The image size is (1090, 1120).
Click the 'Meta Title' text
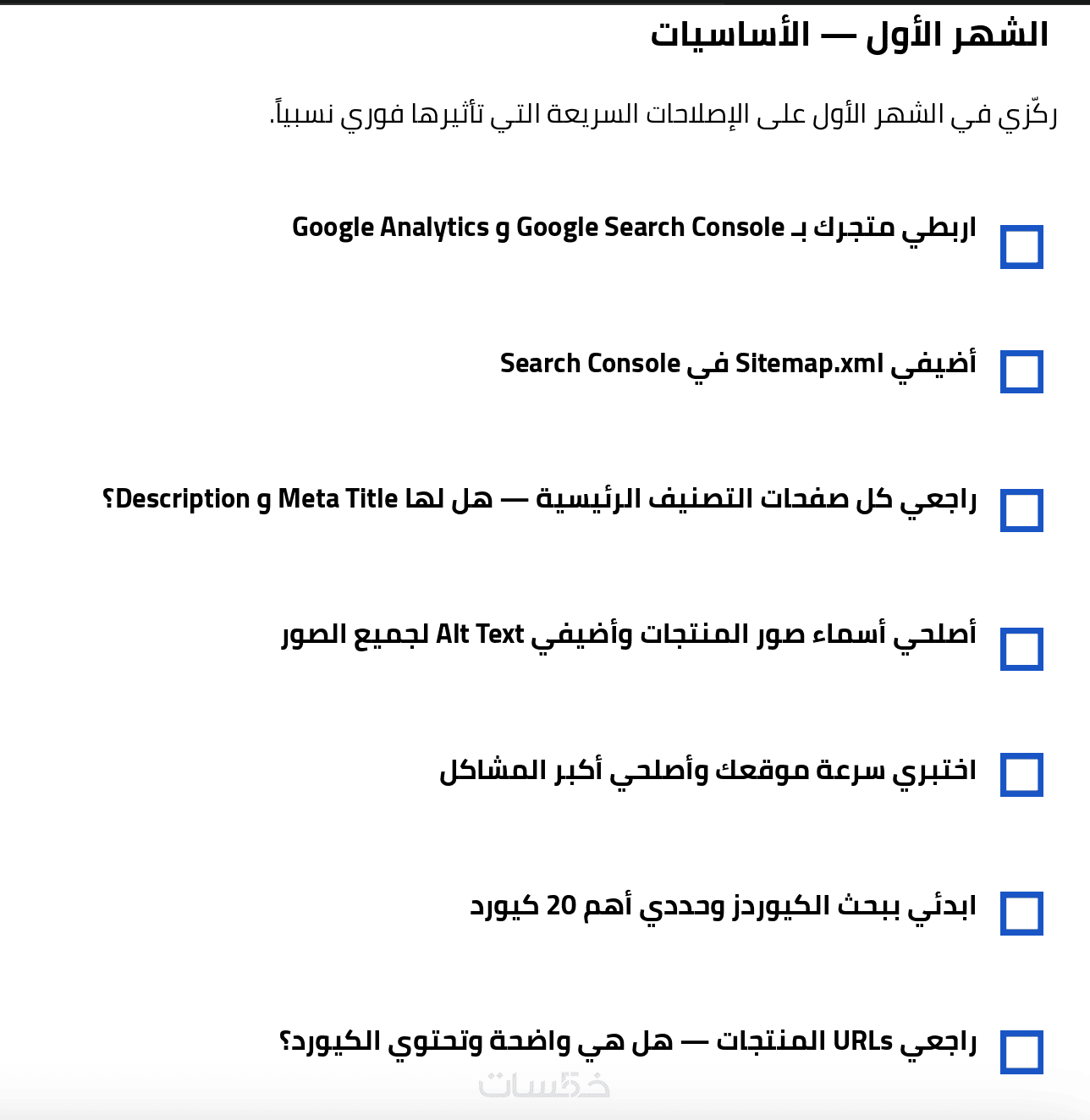coord(338,499)
